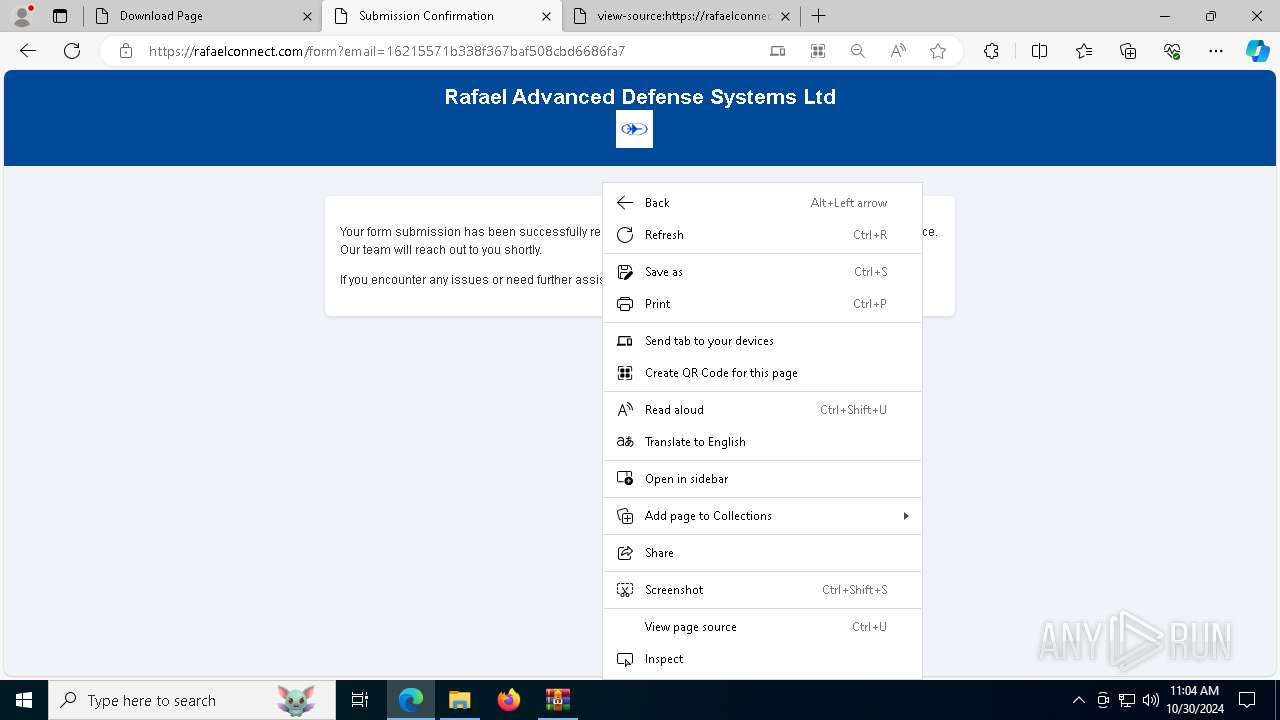The height and width of the screenshot is (720, 1280).
Task: Open a new tab with the plus button
Action: tap(818, 16)
